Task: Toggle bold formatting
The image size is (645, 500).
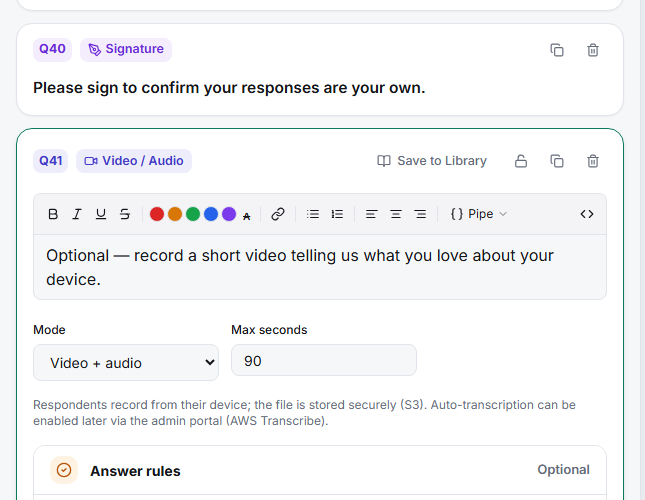Action: coord(53,214)
